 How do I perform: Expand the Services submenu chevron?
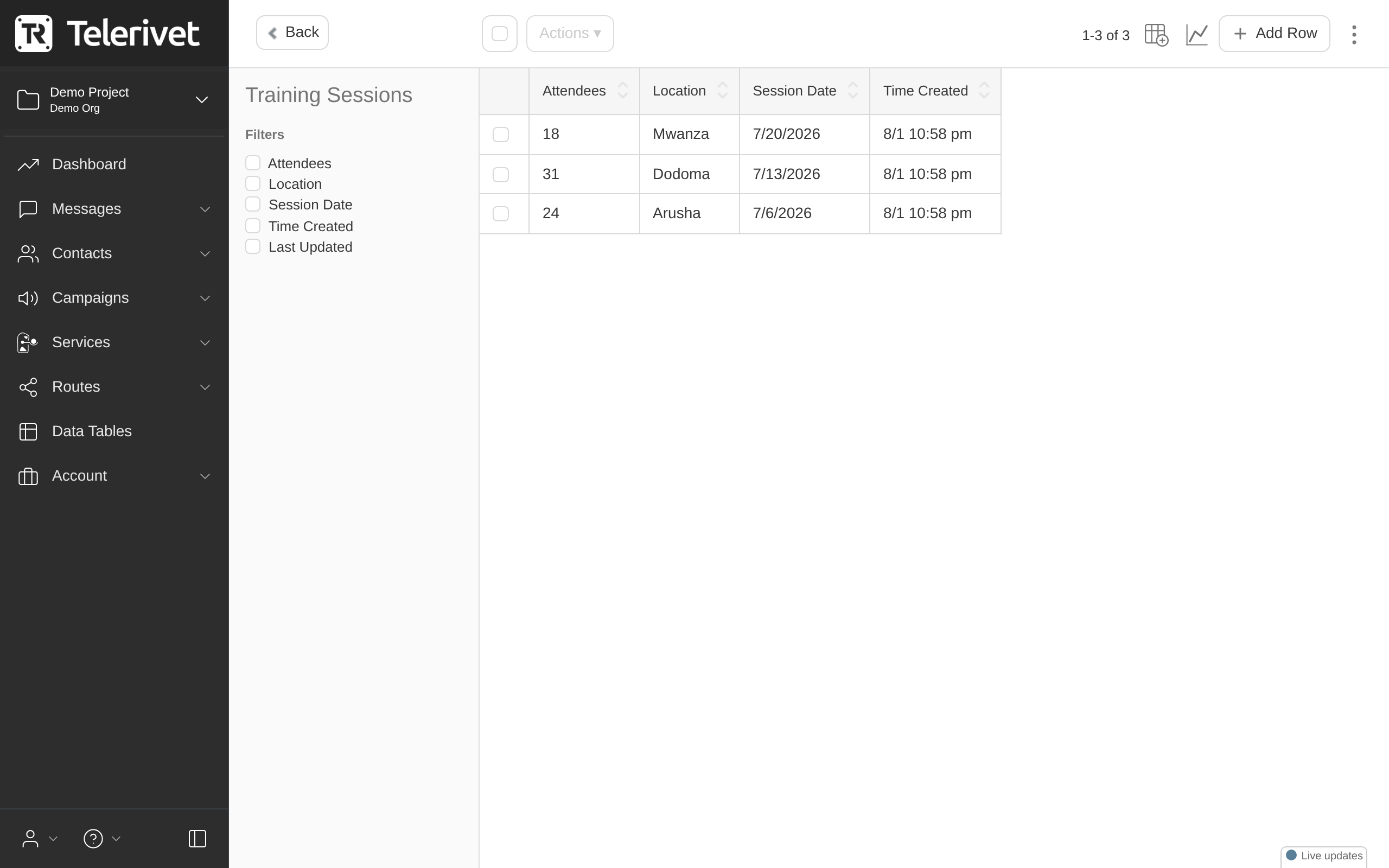click(x=205, y=343)
